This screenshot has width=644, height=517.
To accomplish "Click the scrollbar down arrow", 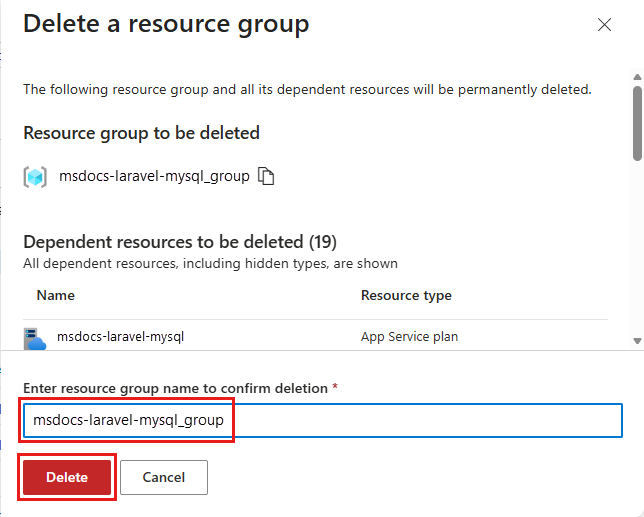I will 637,341.
